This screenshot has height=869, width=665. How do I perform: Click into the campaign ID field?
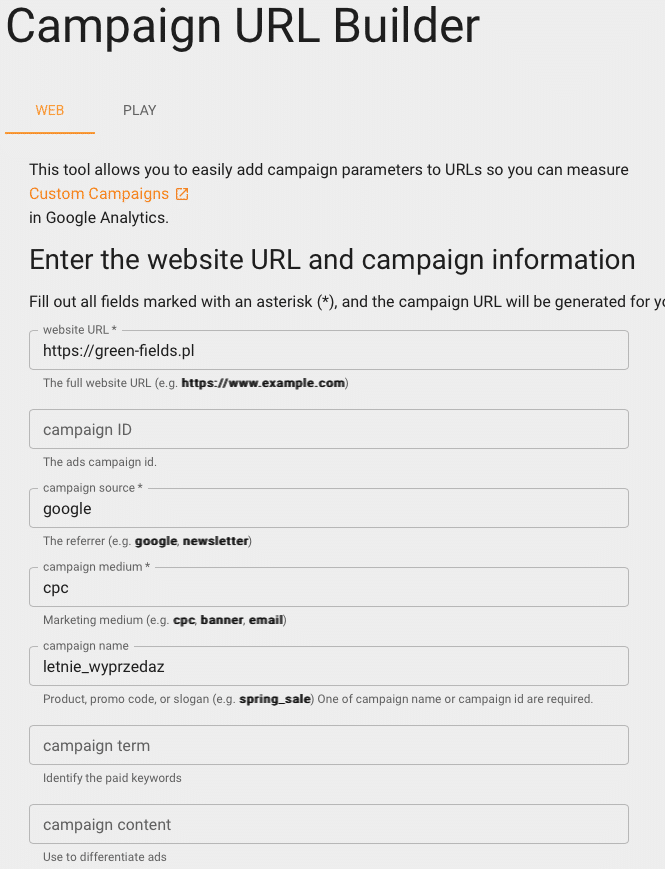328,429
